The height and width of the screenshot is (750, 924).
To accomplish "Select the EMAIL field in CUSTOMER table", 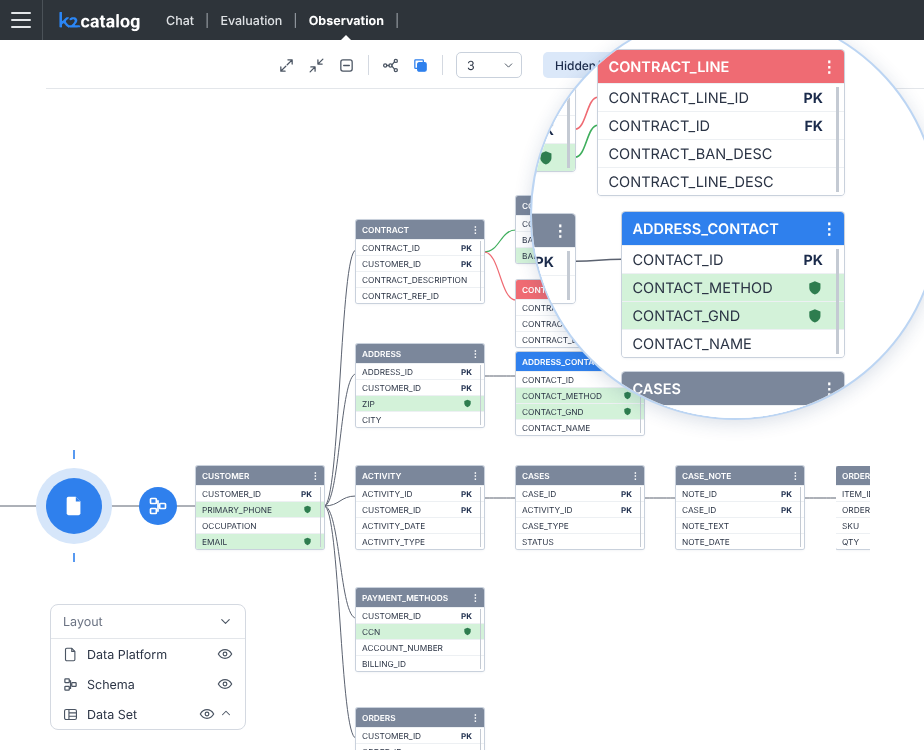I will [258, 541].
